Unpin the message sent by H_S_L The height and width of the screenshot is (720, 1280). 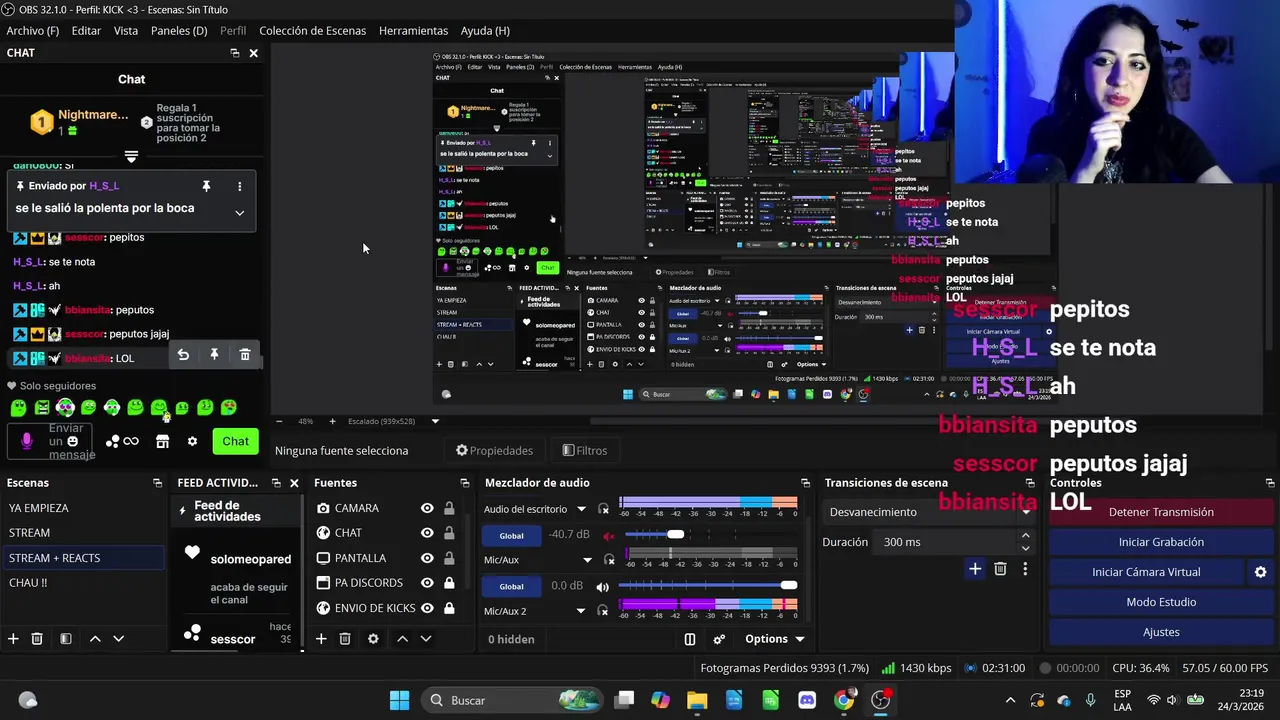click(206, 186)
